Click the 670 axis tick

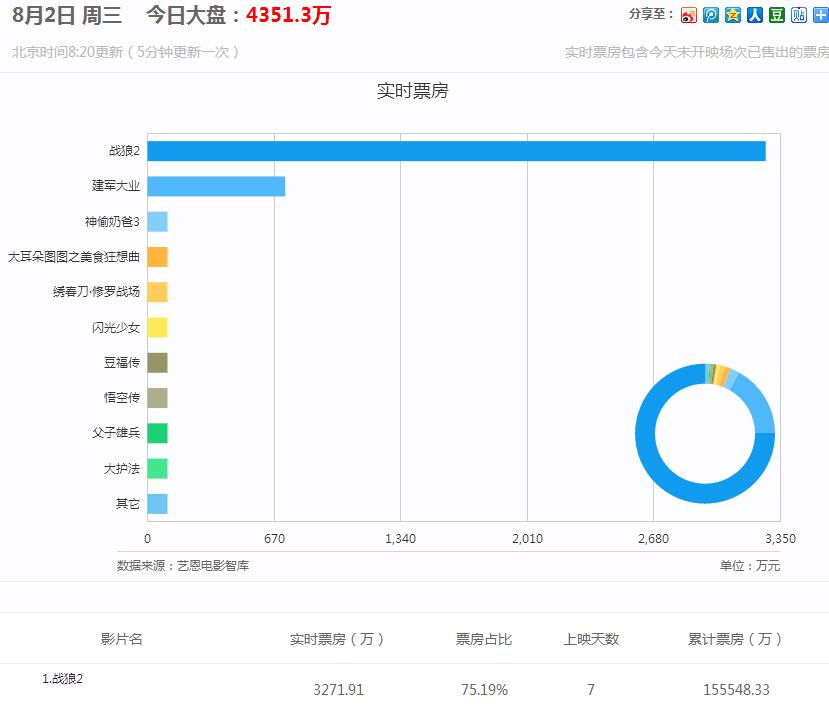click(274, 539)
